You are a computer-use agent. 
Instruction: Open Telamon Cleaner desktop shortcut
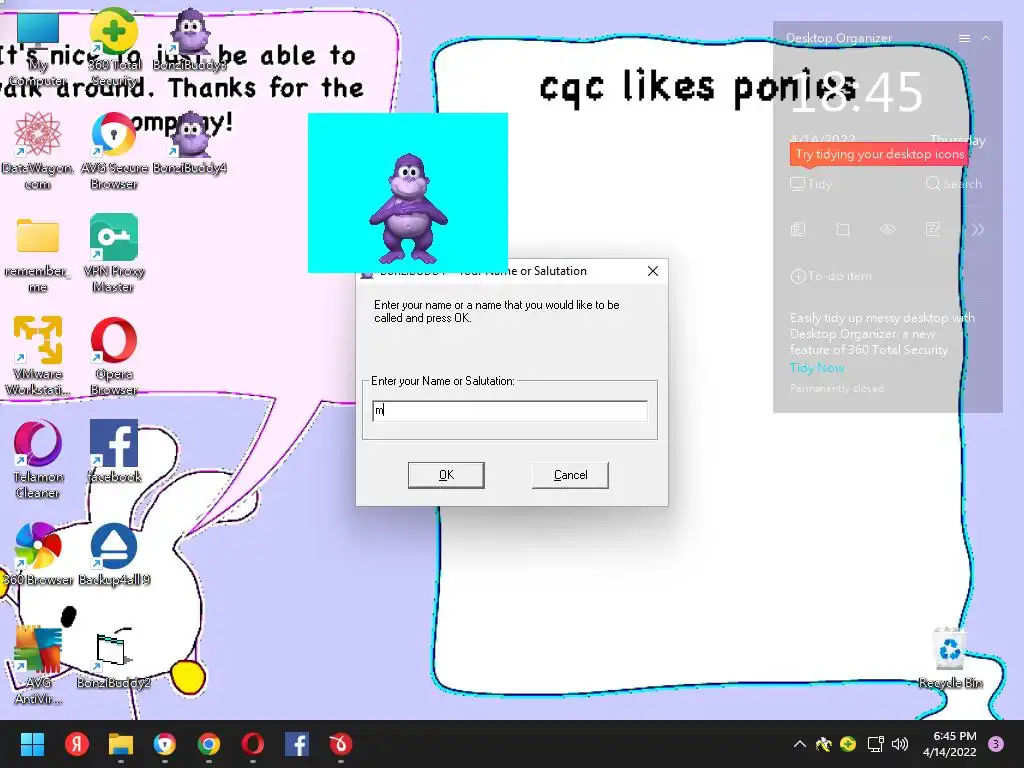click(x=37, y=459)
